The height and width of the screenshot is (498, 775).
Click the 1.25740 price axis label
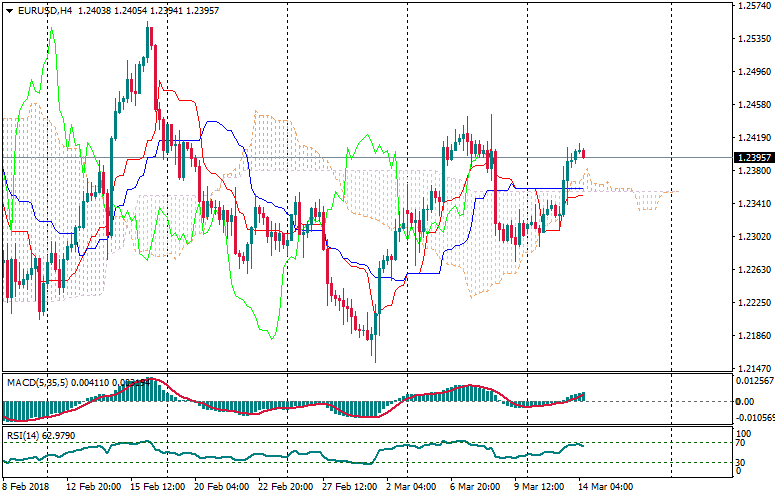pyautogui.click(x=752, y=6)
